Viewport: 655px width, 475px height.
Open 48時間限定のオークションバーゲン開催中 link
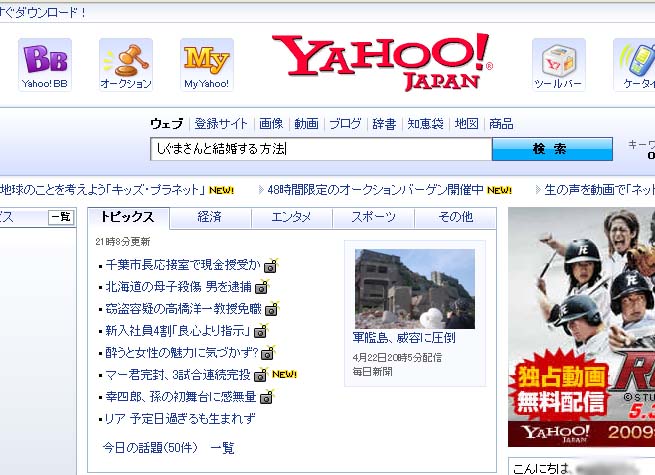point(375,190)
